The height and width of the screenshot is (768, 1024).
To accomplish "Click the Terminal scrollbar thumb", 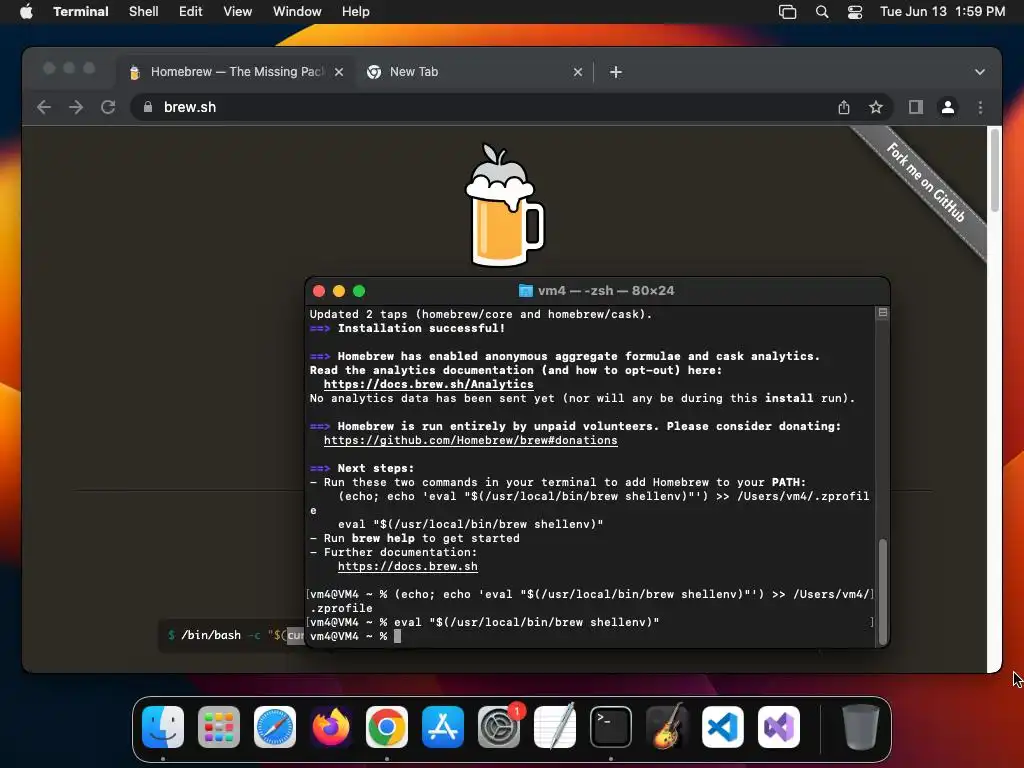I will point(883,592).
